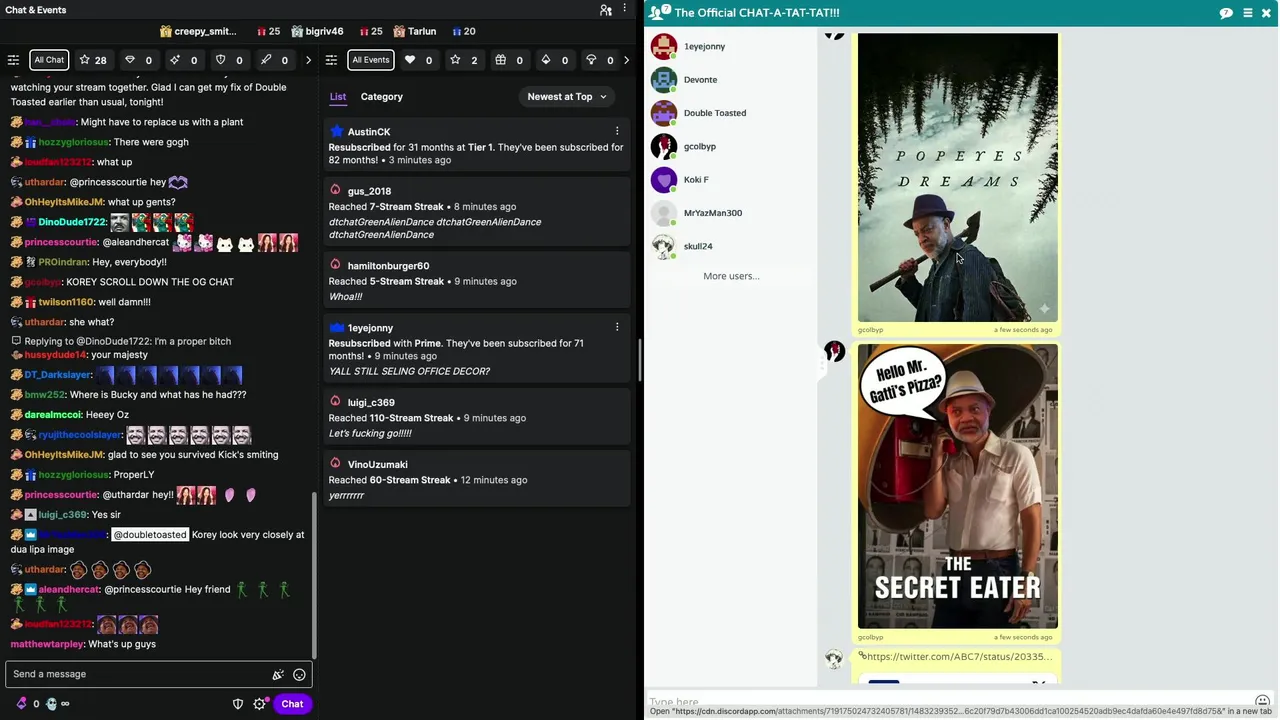Switch to the List tab
The image size is (1280, 720).
(x=338, y=97)
